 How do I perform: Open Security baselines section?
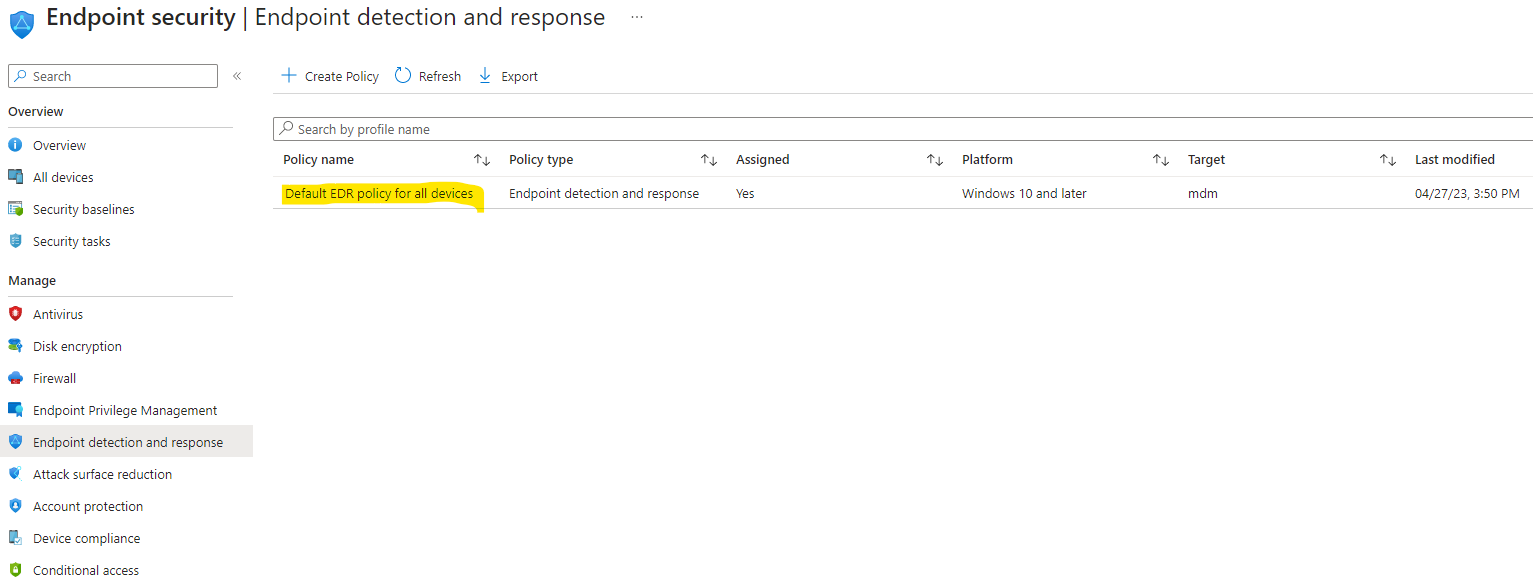click(x=83, y=209)
